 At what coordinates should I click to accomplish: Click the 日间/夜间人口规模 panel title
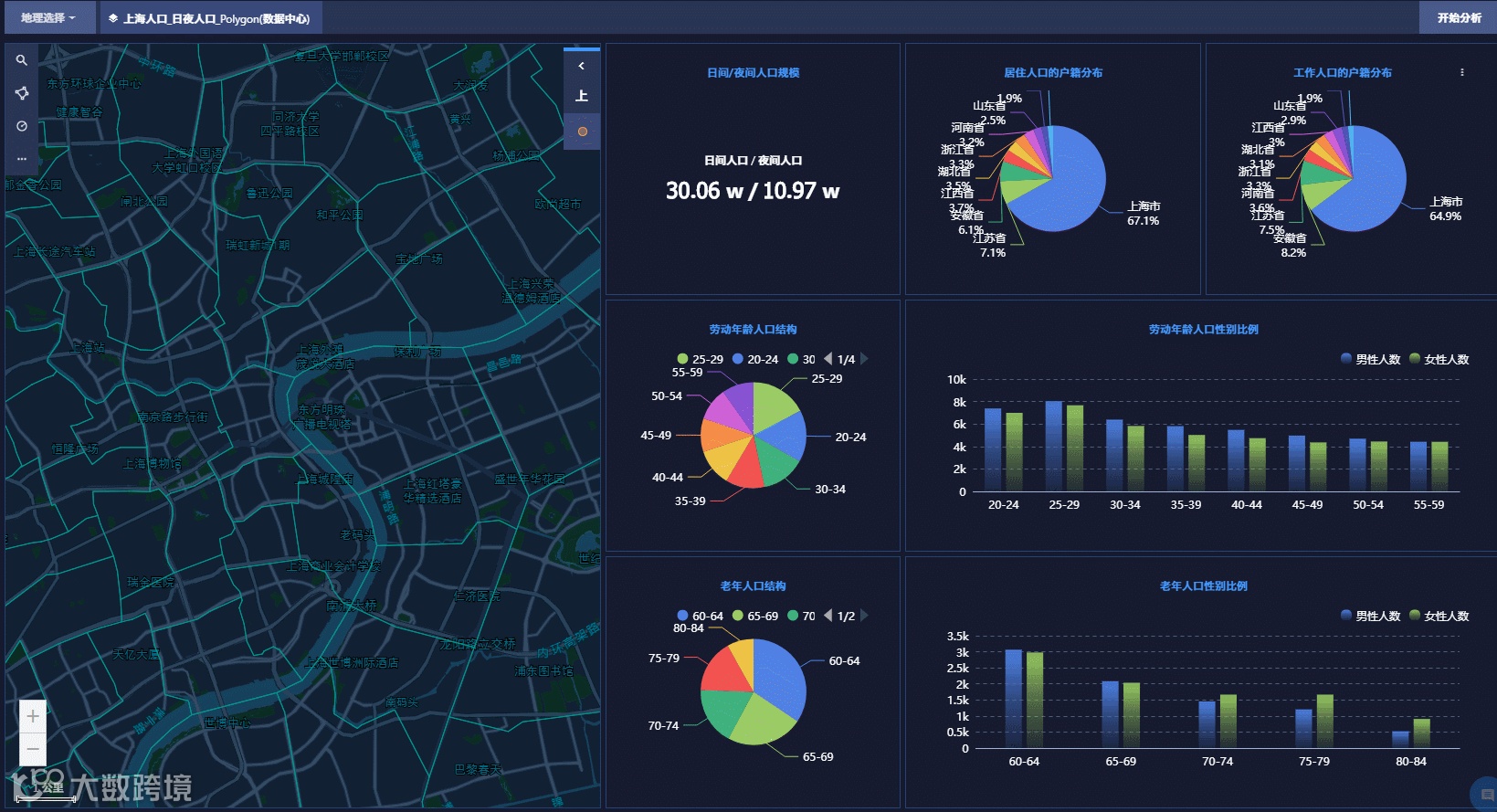click(753, 73)
